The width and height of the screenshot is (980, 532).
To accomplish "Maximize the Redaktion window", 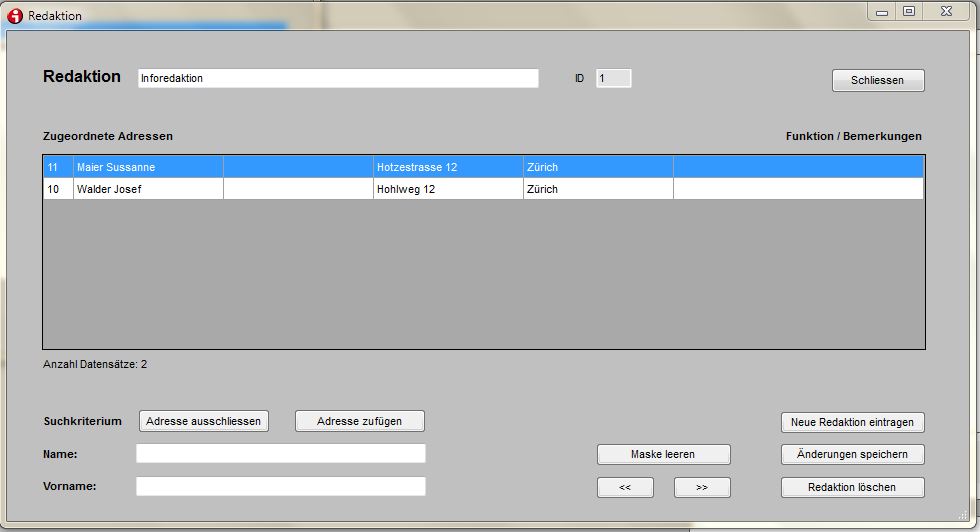I will (908, 11).
